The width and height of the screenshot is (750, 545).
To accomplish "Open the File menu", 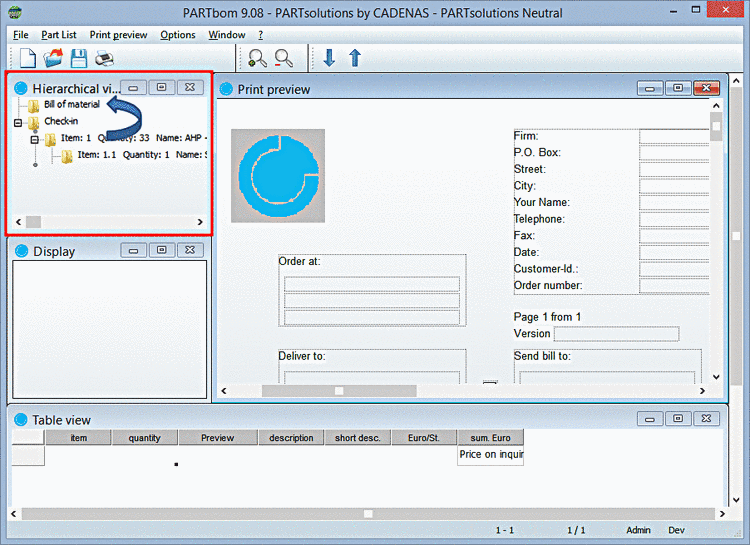I will [x=21, y=35].
